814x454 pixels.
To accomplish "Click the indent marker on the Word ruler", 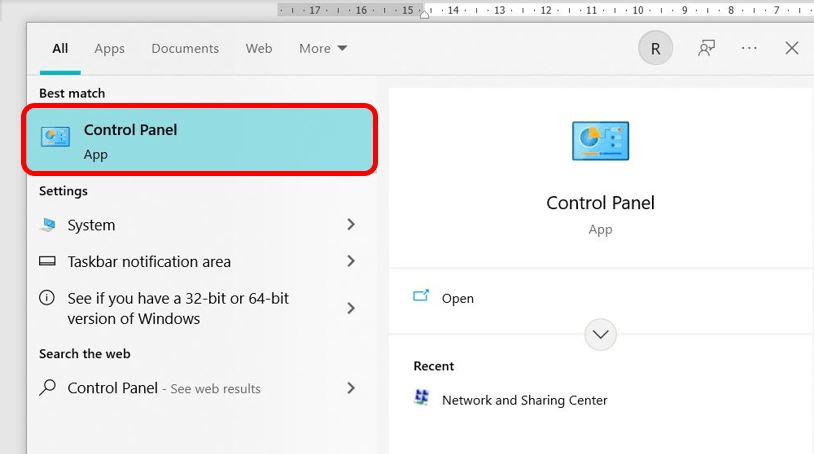I will point(425,14).
